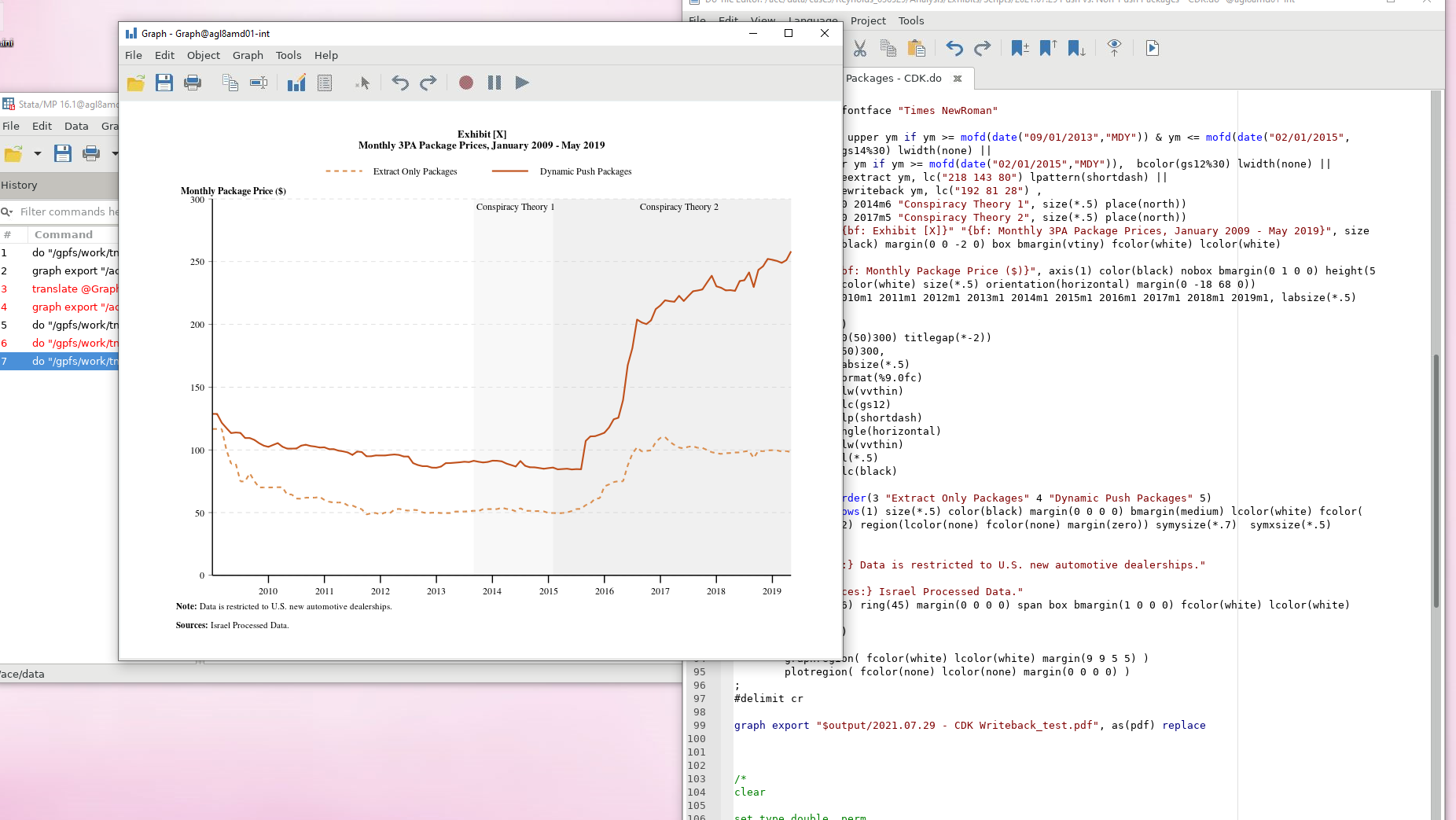This screenshot has width=1456, height=820.
Task: Toggle the show file in viewer eye icon
Action: pyautogui.click(x=1114, y=49)
